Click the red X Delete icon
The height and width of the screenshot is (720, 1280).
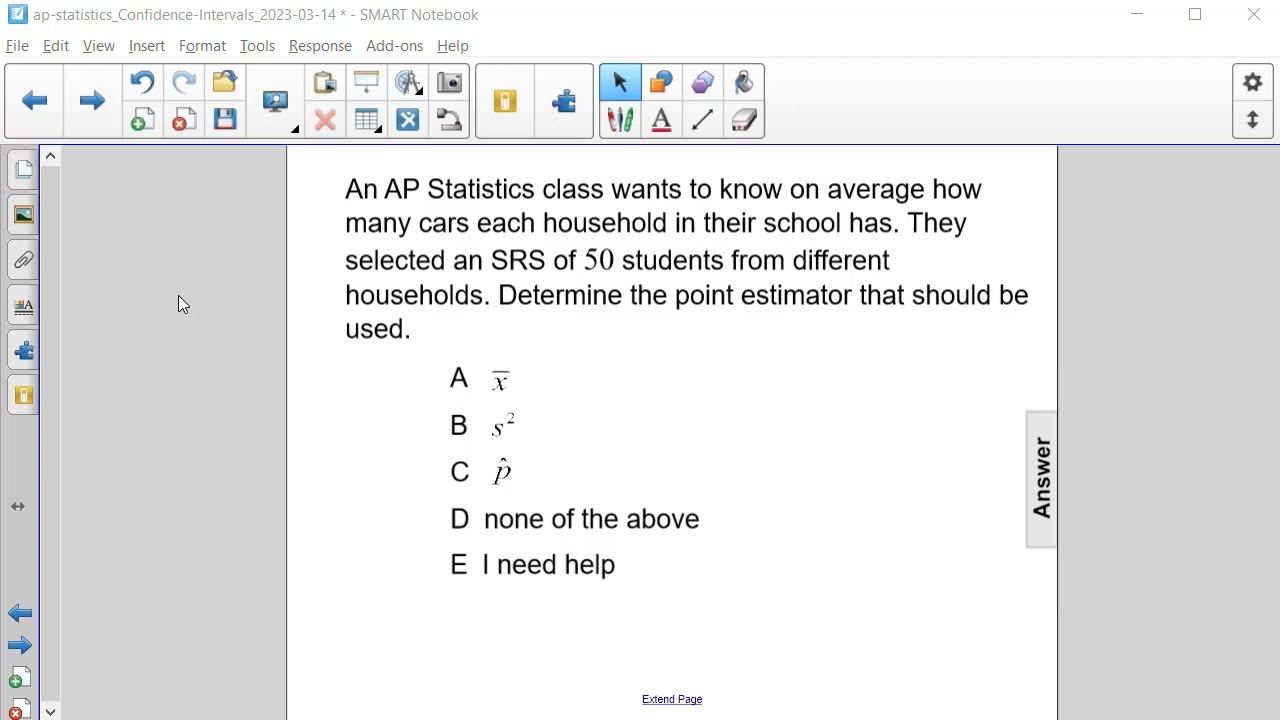click(x=325, y=120)
